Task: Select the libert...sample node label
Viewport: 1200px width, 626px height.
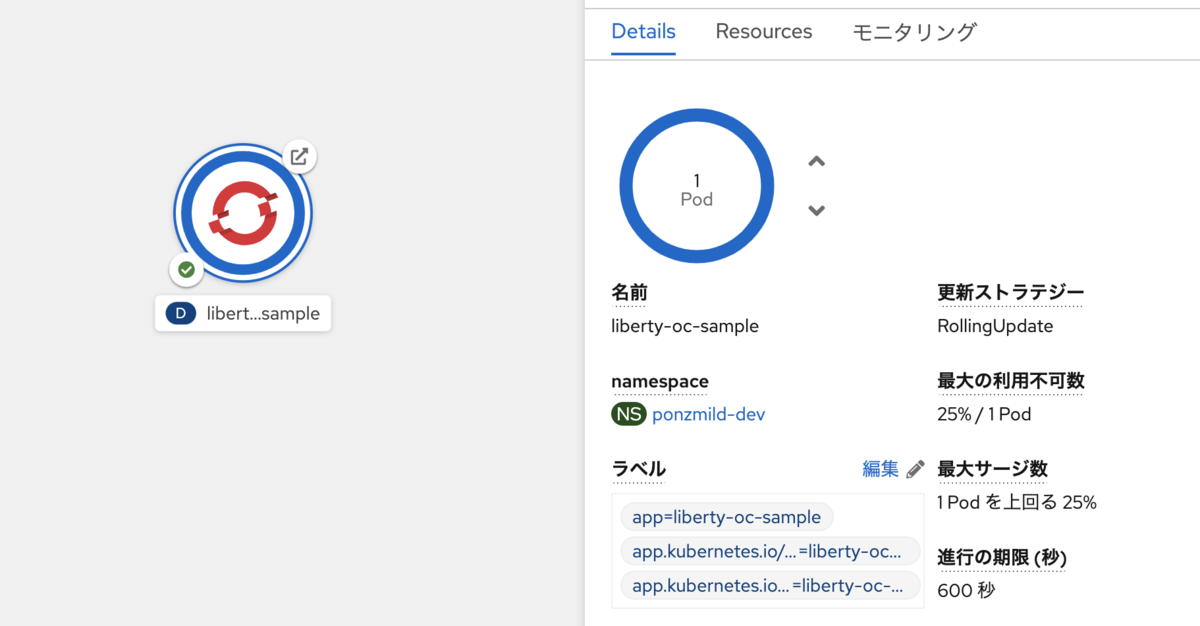Action: 243,314
